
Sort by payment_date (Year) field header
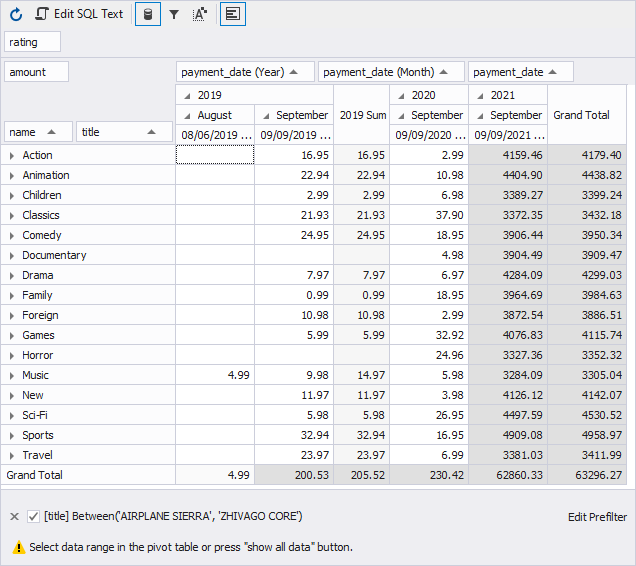coord(245,72)
